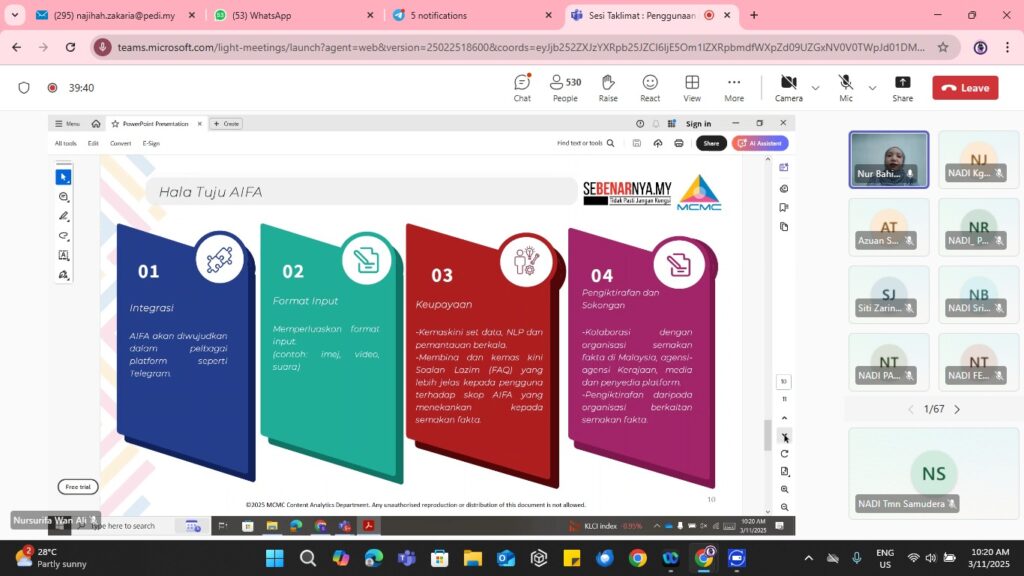Select Nur Bahi participant video thumbnail
Image resolution: width=1024 pixels, height=576 pixels.
[x=888, y=159]
